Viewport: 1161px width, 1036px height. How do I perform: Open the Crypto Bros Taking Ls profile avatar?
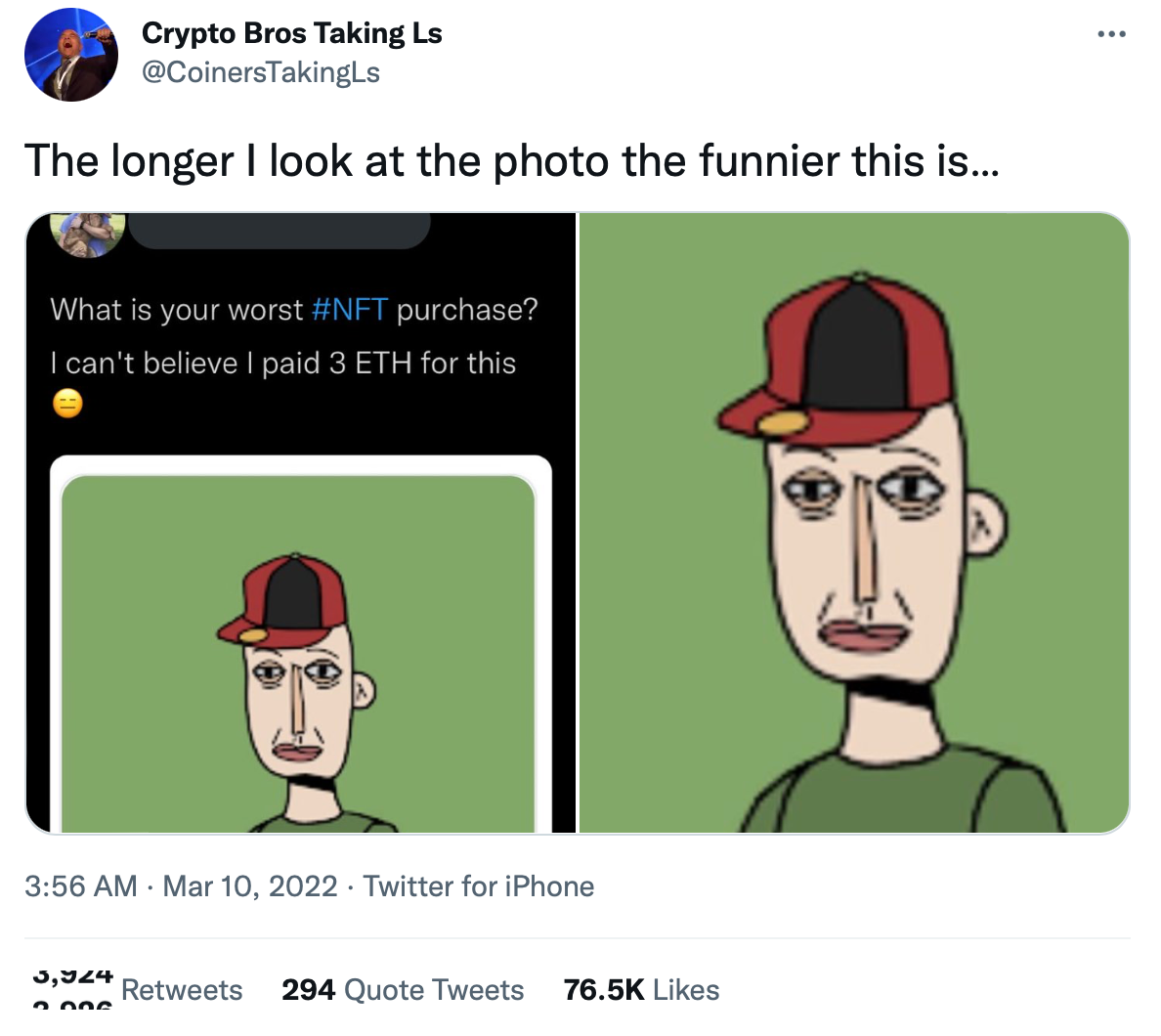click(x=71, y=55)
